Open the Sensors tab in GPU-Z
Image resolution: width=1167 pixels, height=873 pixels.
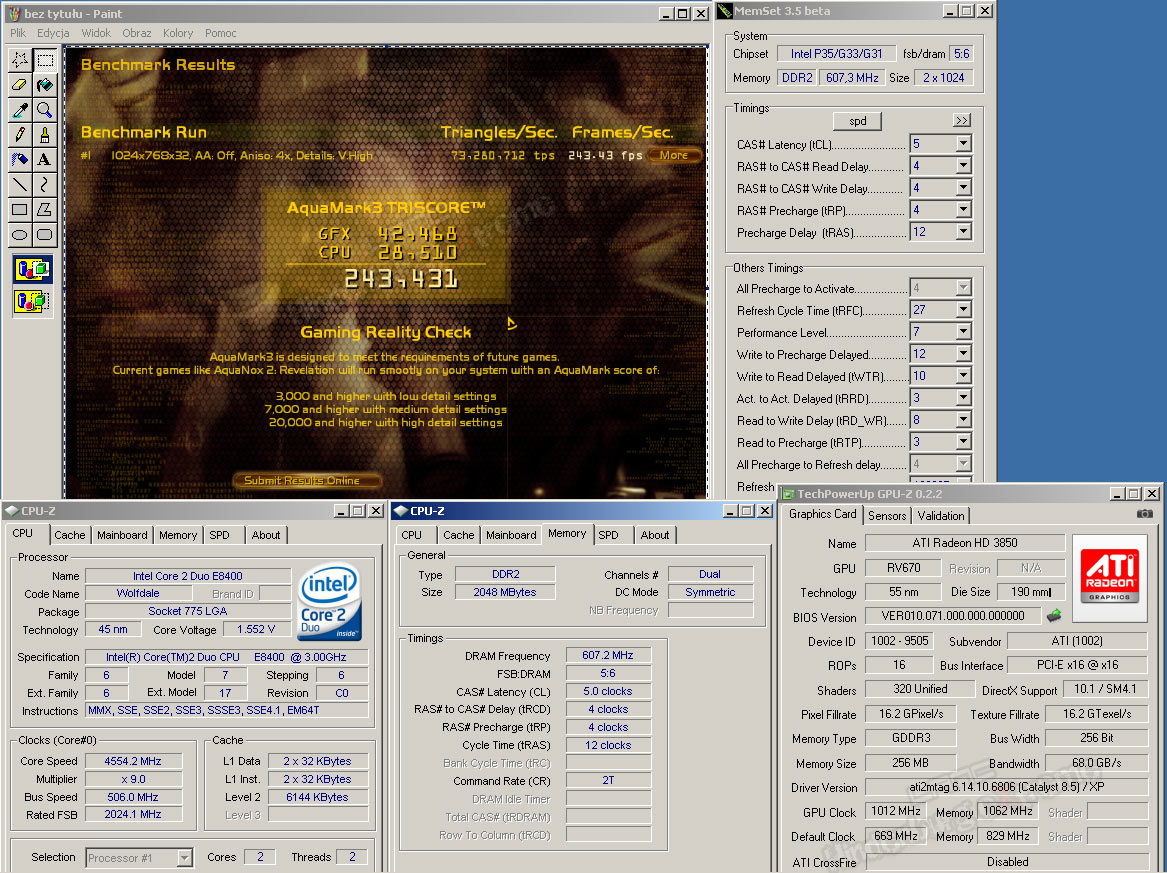click(887, 516)
